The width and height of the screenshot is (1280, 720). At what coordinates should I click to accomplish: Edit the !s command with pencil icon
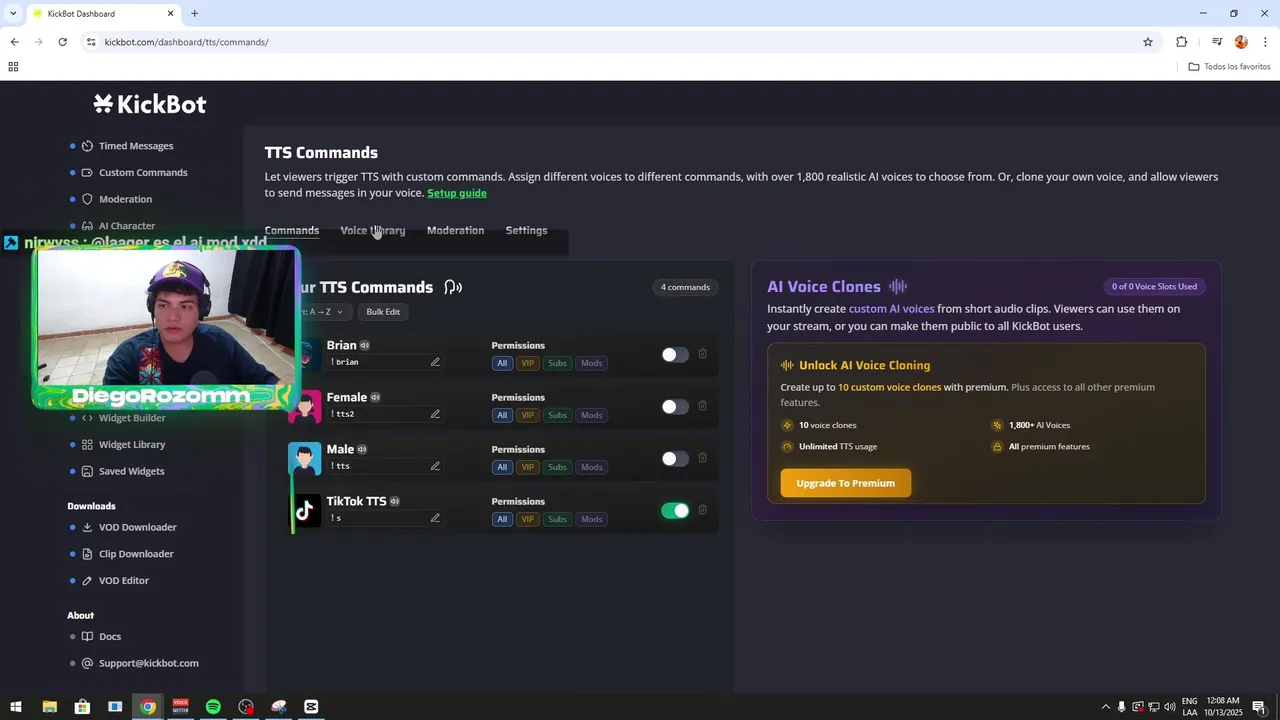pos(435,518)
